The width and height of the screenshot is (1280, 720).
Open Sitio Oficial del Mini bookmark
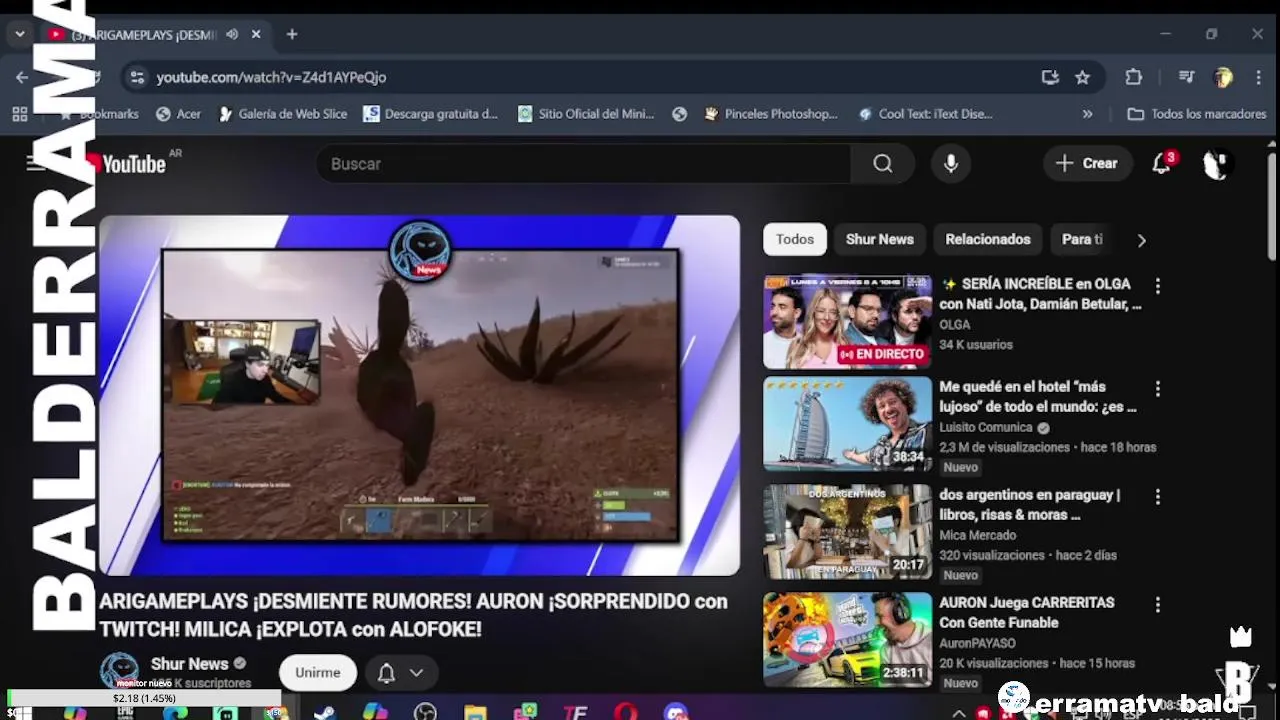[x=586, y=114]
